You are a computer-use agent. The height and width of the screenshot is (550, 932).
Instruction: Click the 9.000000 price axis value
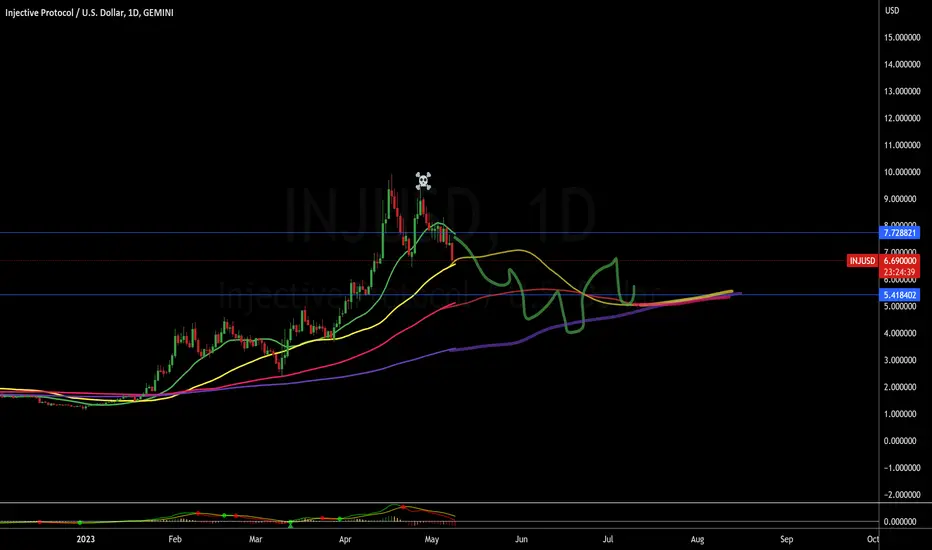[900, 199]
